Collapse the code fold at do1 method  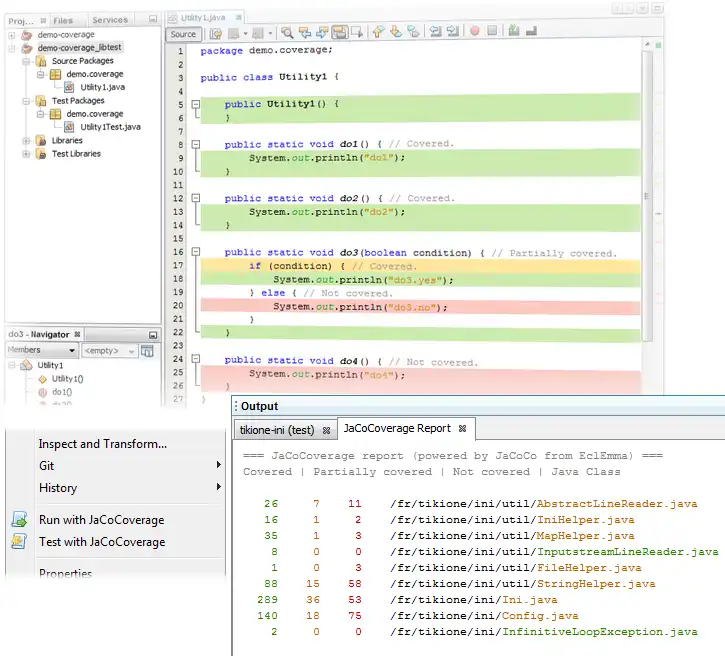(x=196, y=144)
